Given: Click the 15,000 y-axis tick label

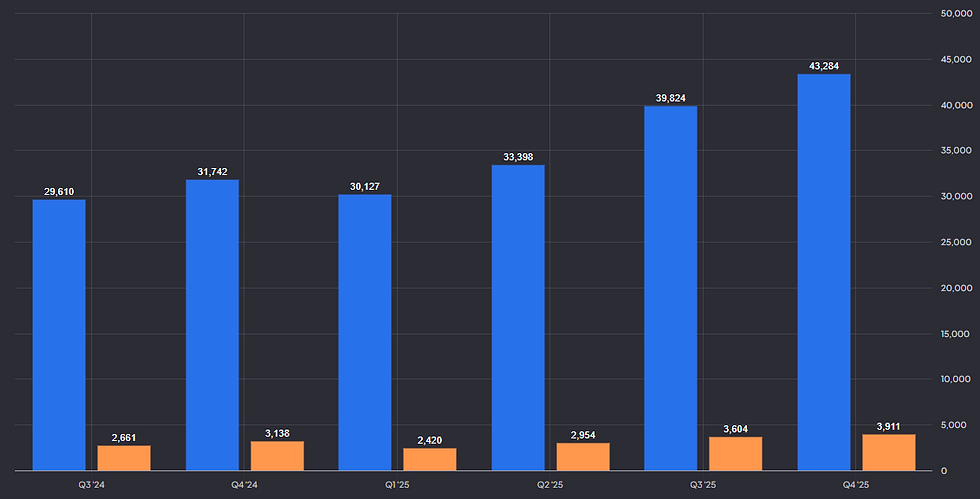Looking at the screenshot, I should (956, 334).
